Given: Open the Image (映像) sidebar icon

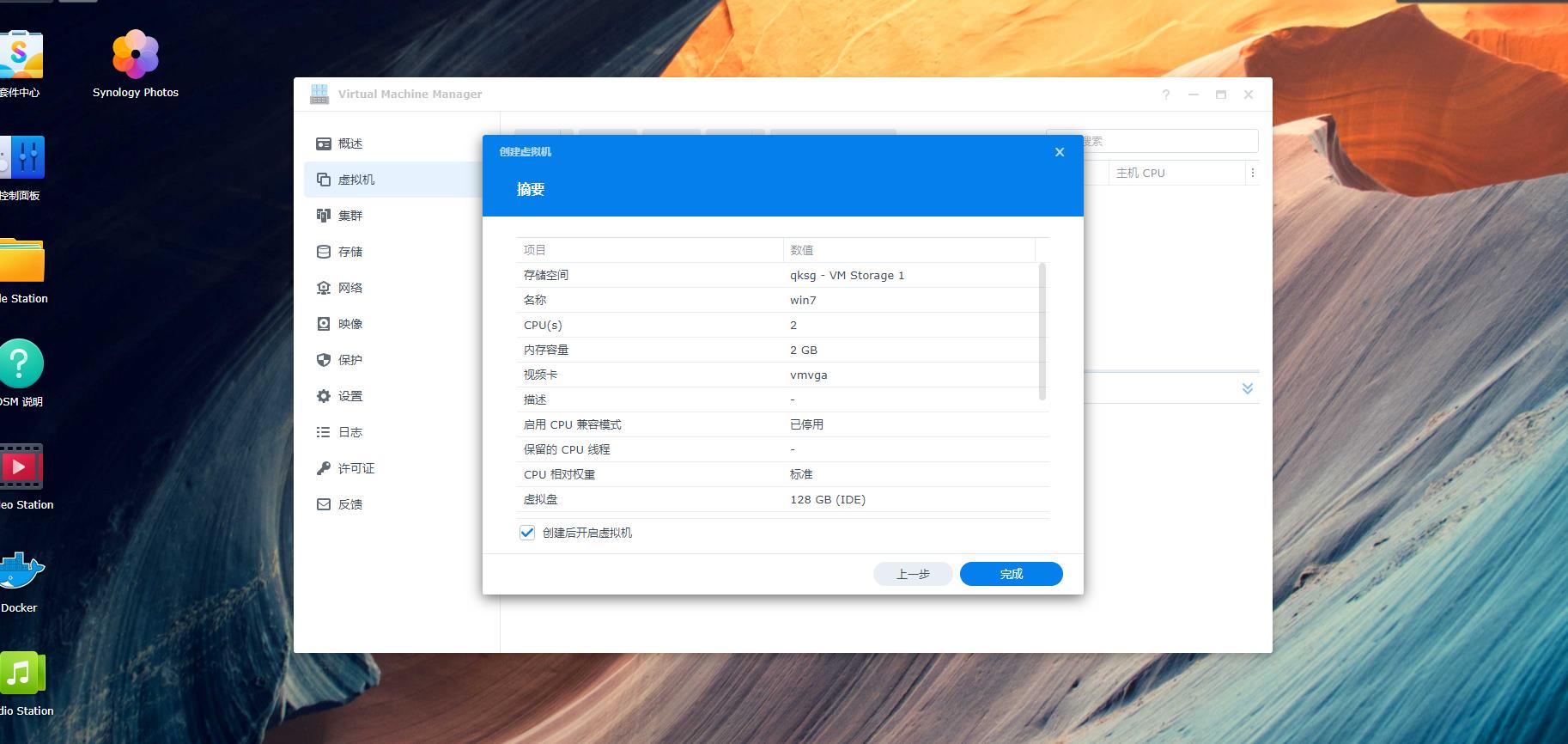Looking at the screenshot, I should pos(324,324).
